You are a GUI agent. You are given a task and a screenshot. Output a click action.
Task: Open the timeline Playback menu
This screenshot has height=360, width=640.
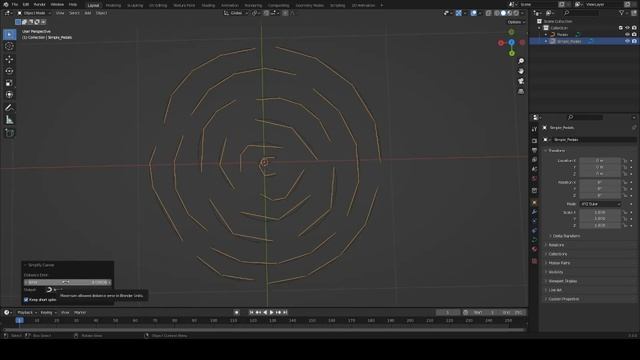(x=27, y=312)
